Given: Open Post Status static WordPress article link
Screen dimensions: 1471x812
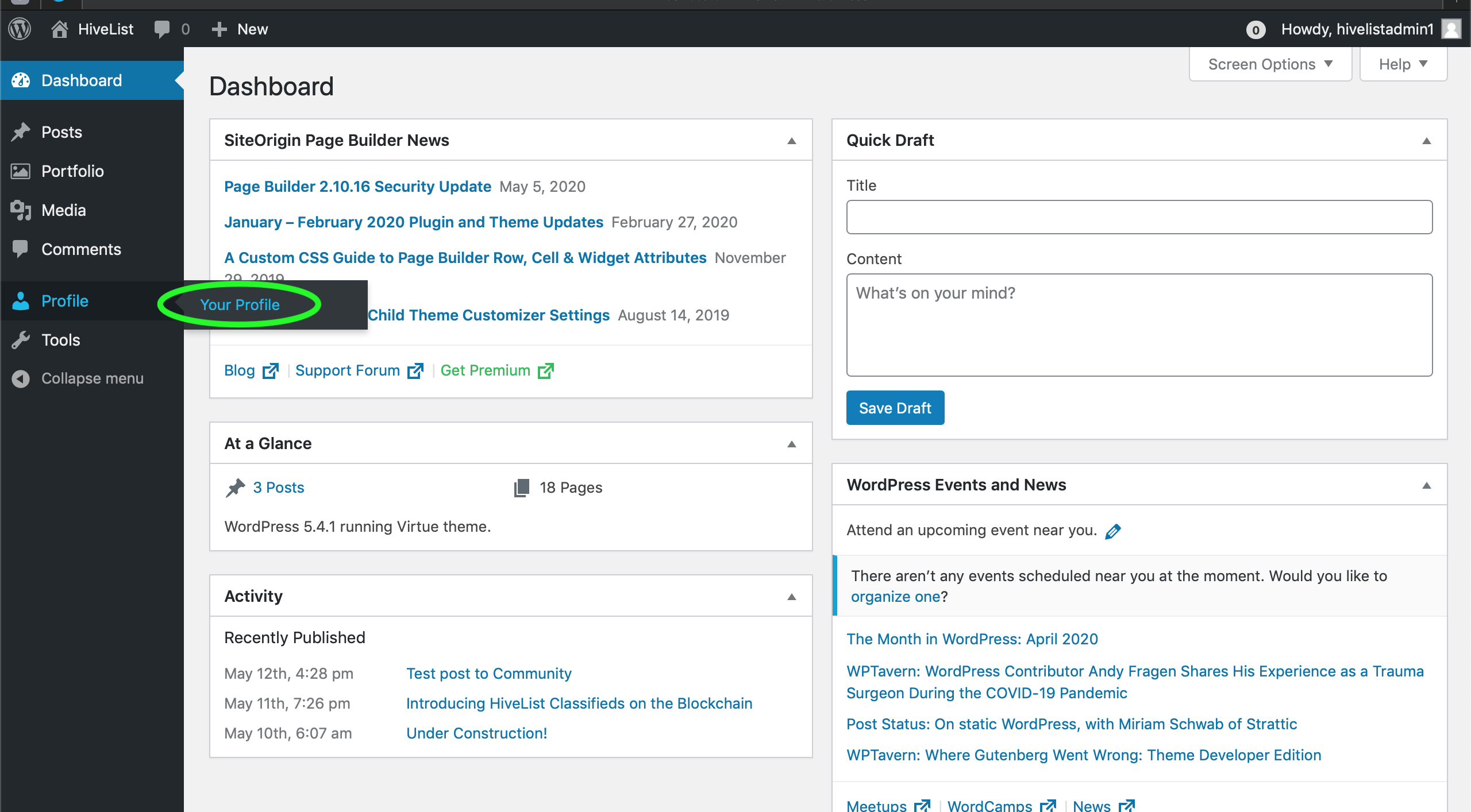Looking at the screenshot, I should [x=1072, y=724].
